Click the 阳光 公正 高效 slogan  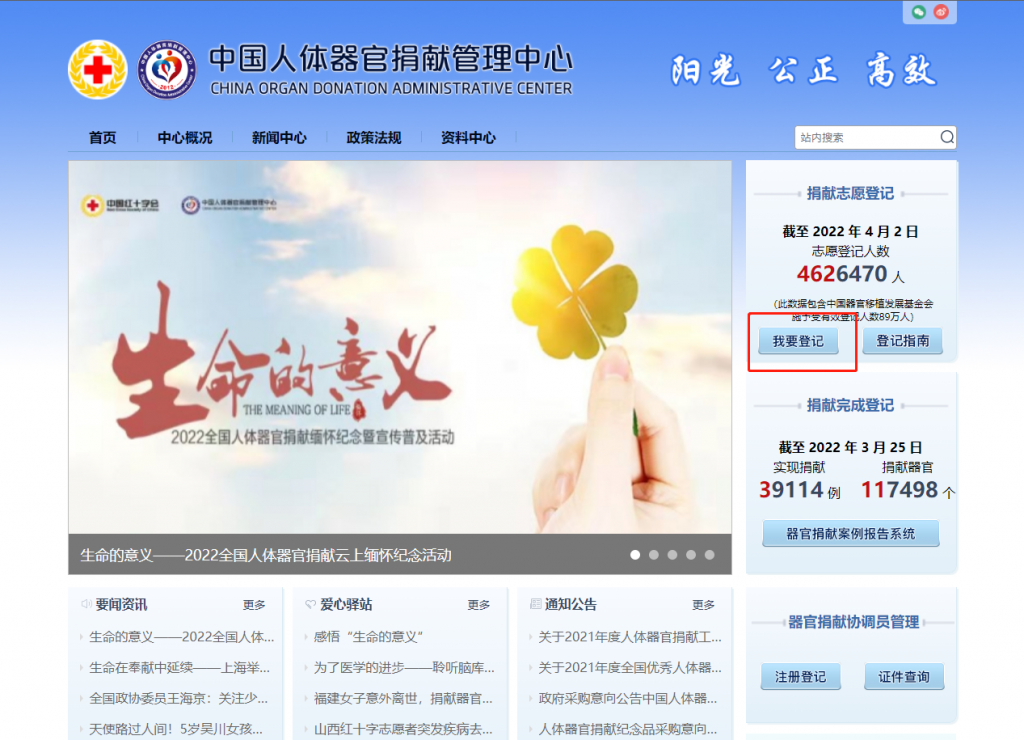[x=804, y=70]
